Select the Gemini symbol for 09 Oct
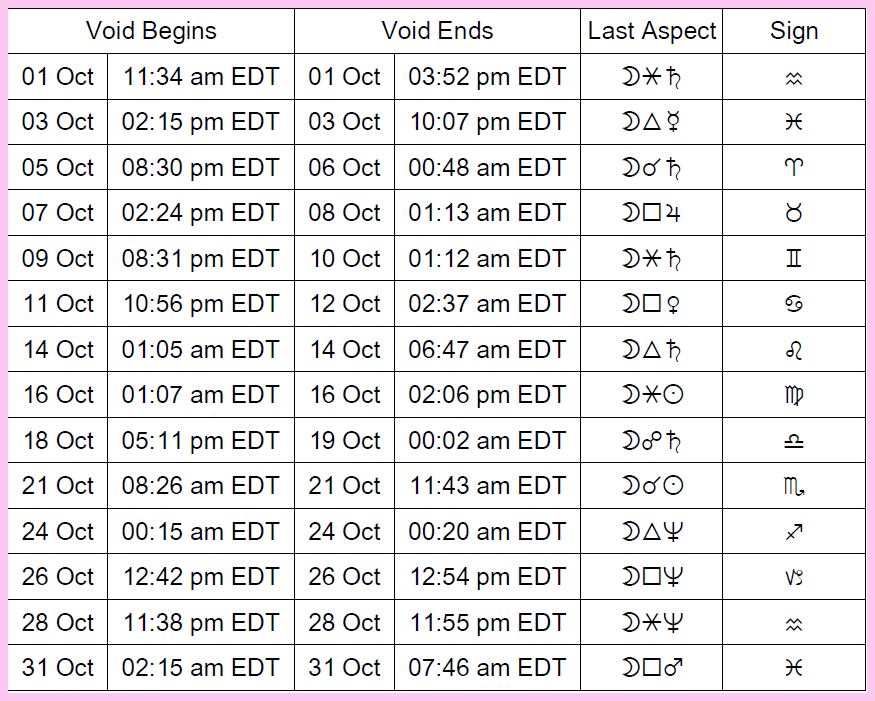875x701 pixels. tap(794, 258)
